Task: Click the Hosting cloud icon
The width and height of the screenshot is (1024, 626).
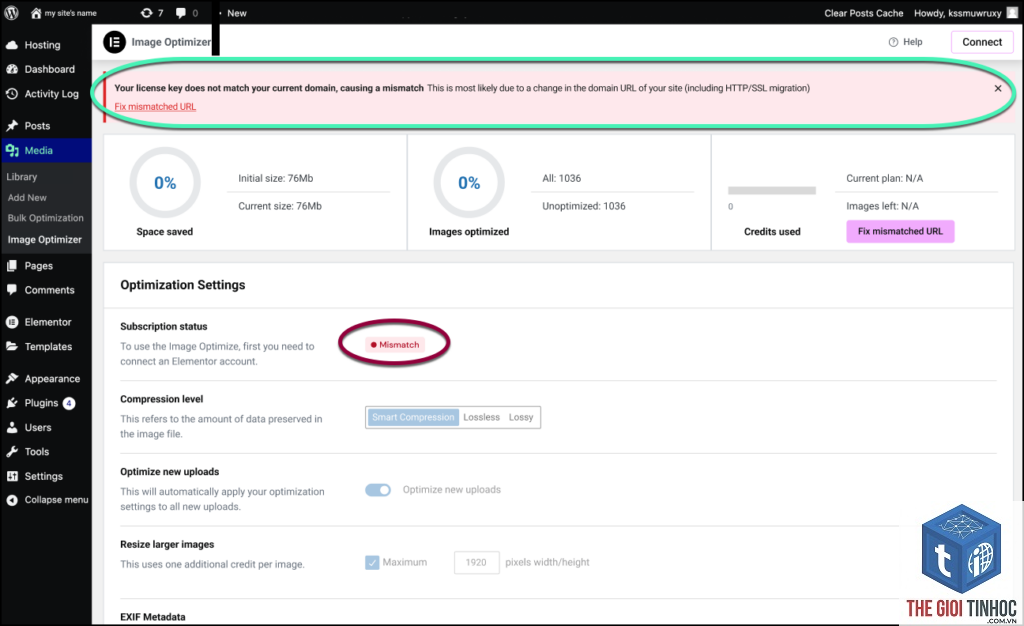Action: click(12, 45)
